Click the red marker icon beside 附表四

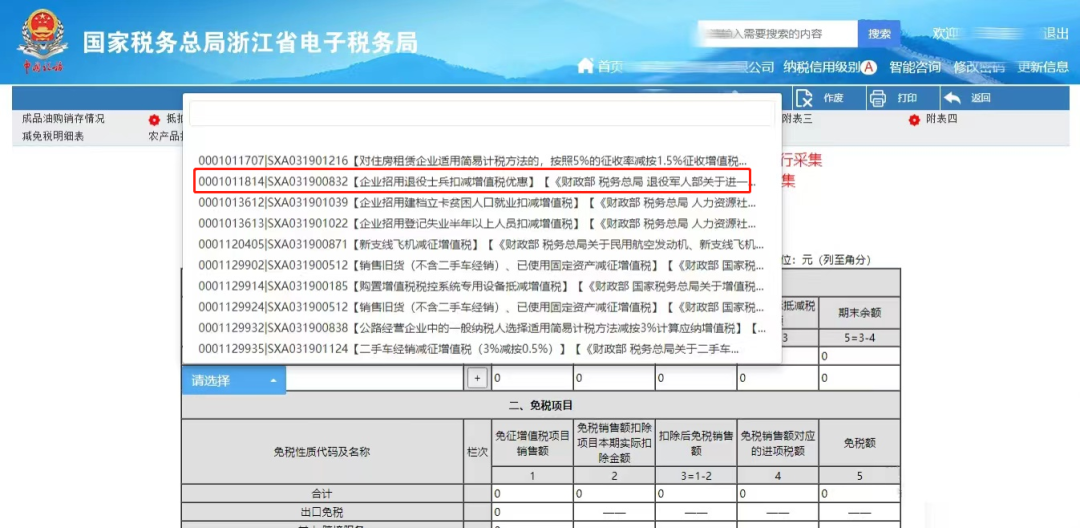tap(914, 120)
